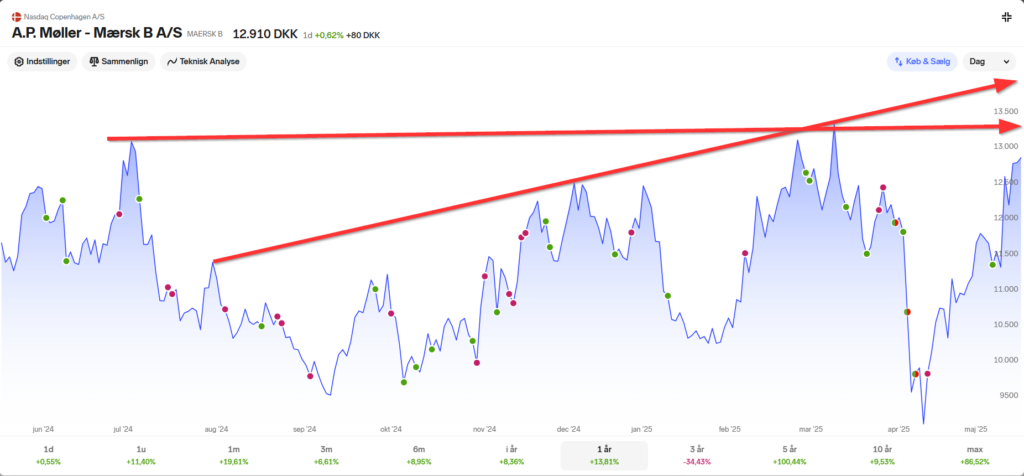Image resolution: width=1024 pixels, height=476 pixels.
Task: Click the dec '24 axis label
Action: click(568, 429)
